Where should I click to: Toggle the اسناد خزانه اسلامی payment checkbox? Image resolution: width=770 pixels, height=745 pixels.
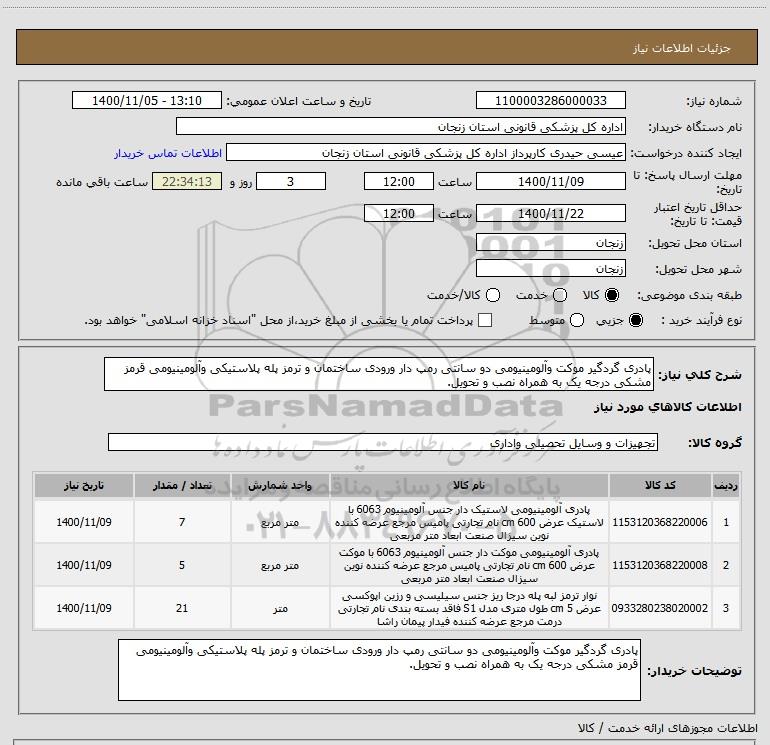tap(485, 320)
